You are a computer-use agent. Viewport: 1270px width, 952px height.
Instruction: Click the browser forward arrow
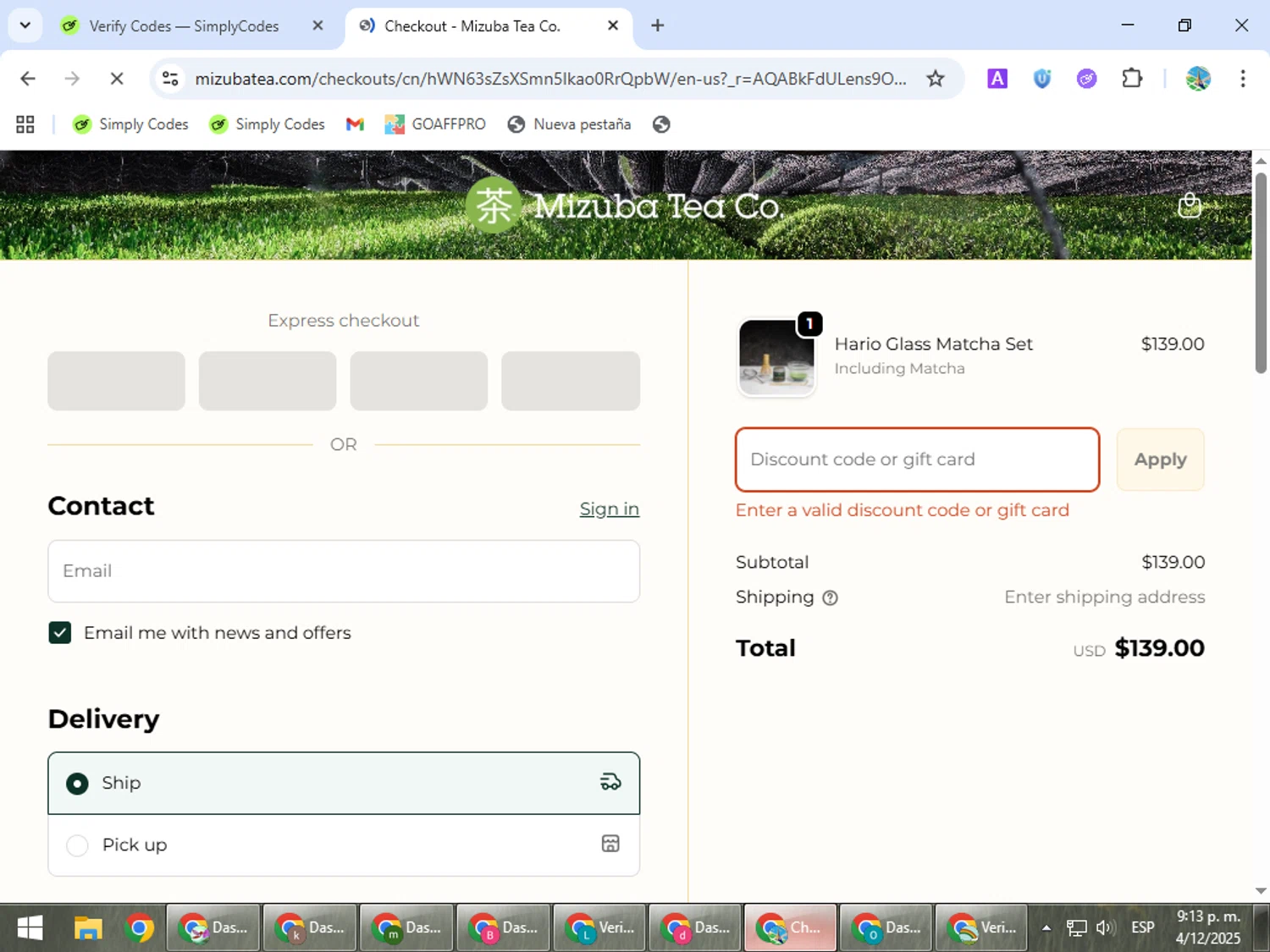[72, 79]
